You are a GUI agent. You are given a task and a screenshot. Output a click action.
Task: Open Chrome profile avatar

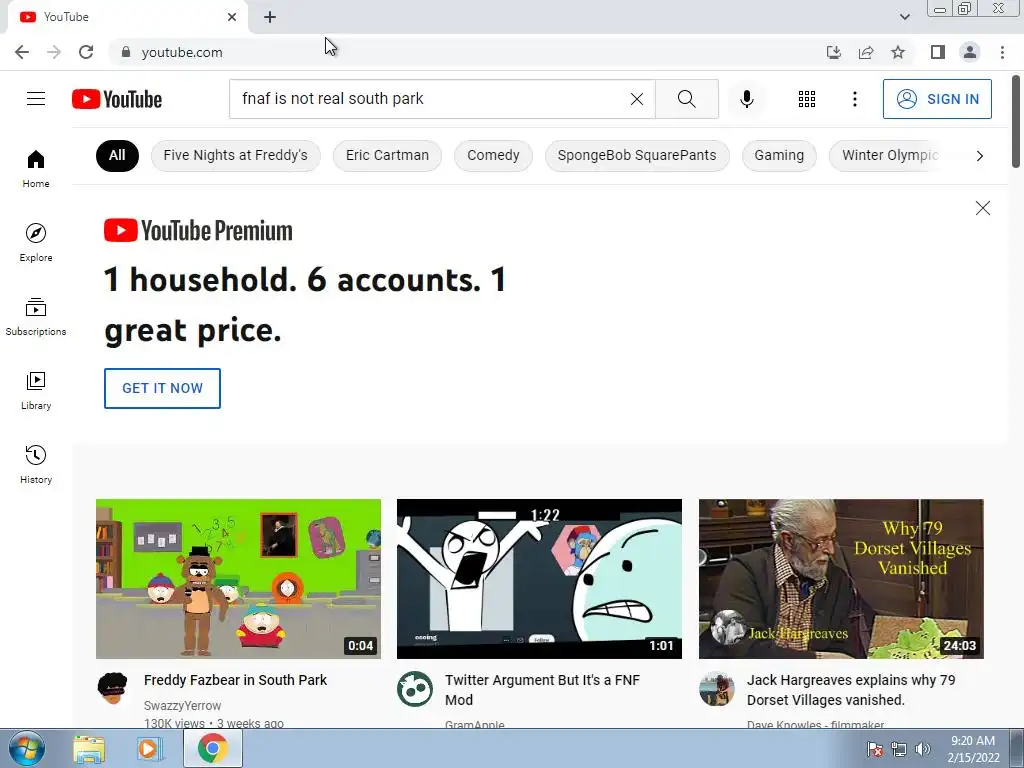[970, 52]
